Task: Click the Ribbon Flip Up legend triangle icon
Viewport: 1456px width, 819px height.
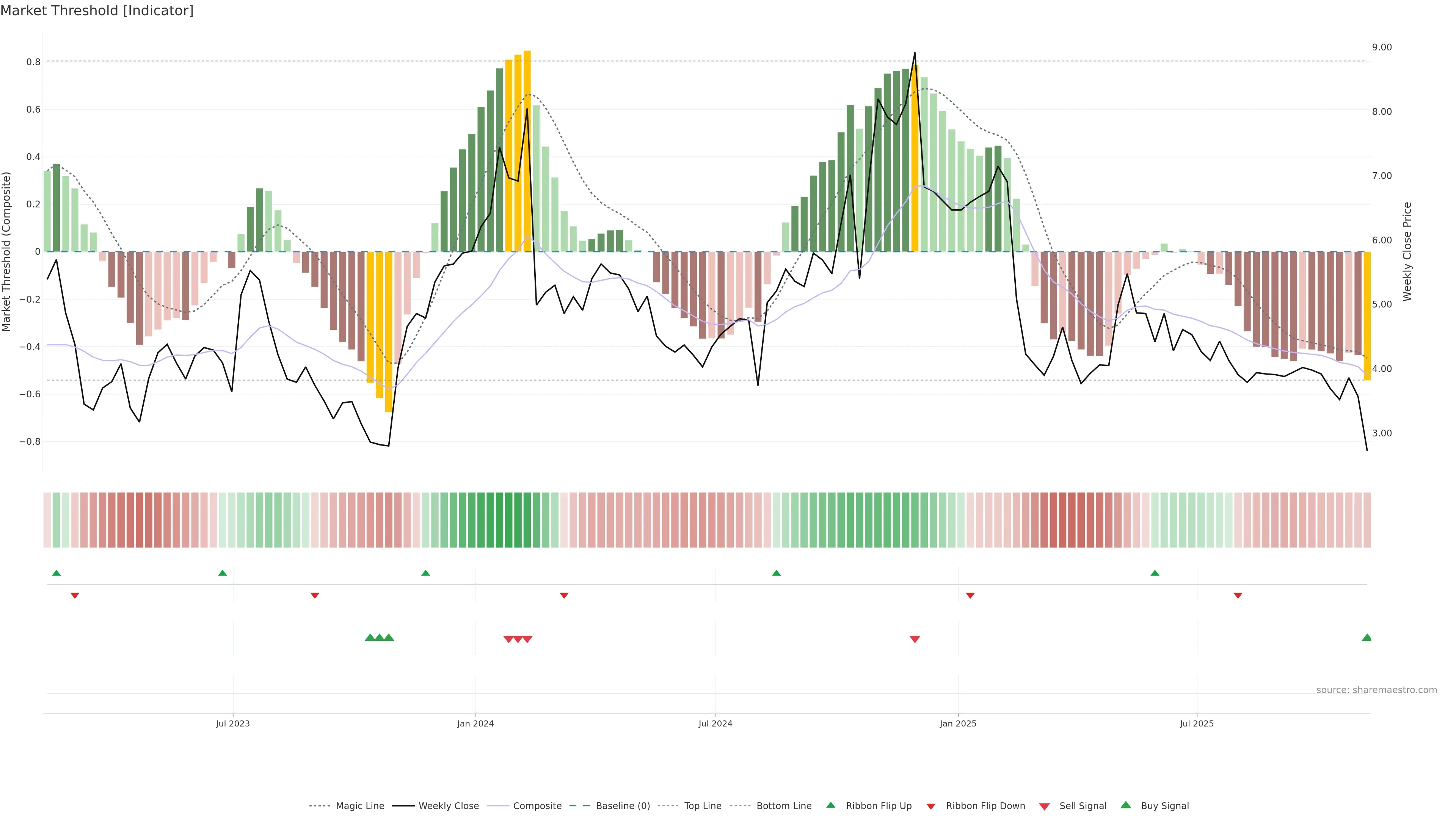Action: coord(830,805)
